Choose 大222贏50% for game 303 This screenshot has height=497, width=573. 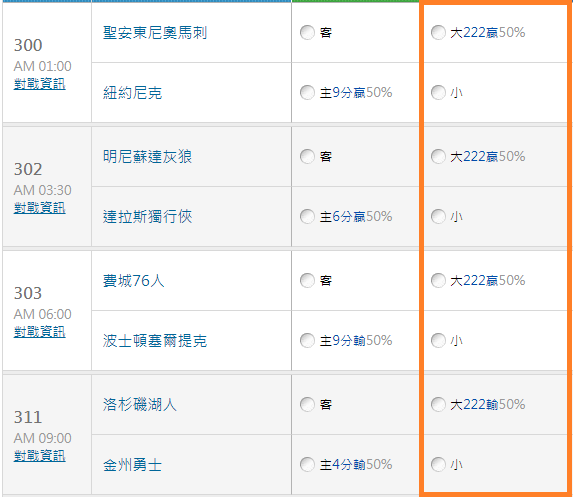click(x=438, y=281)
